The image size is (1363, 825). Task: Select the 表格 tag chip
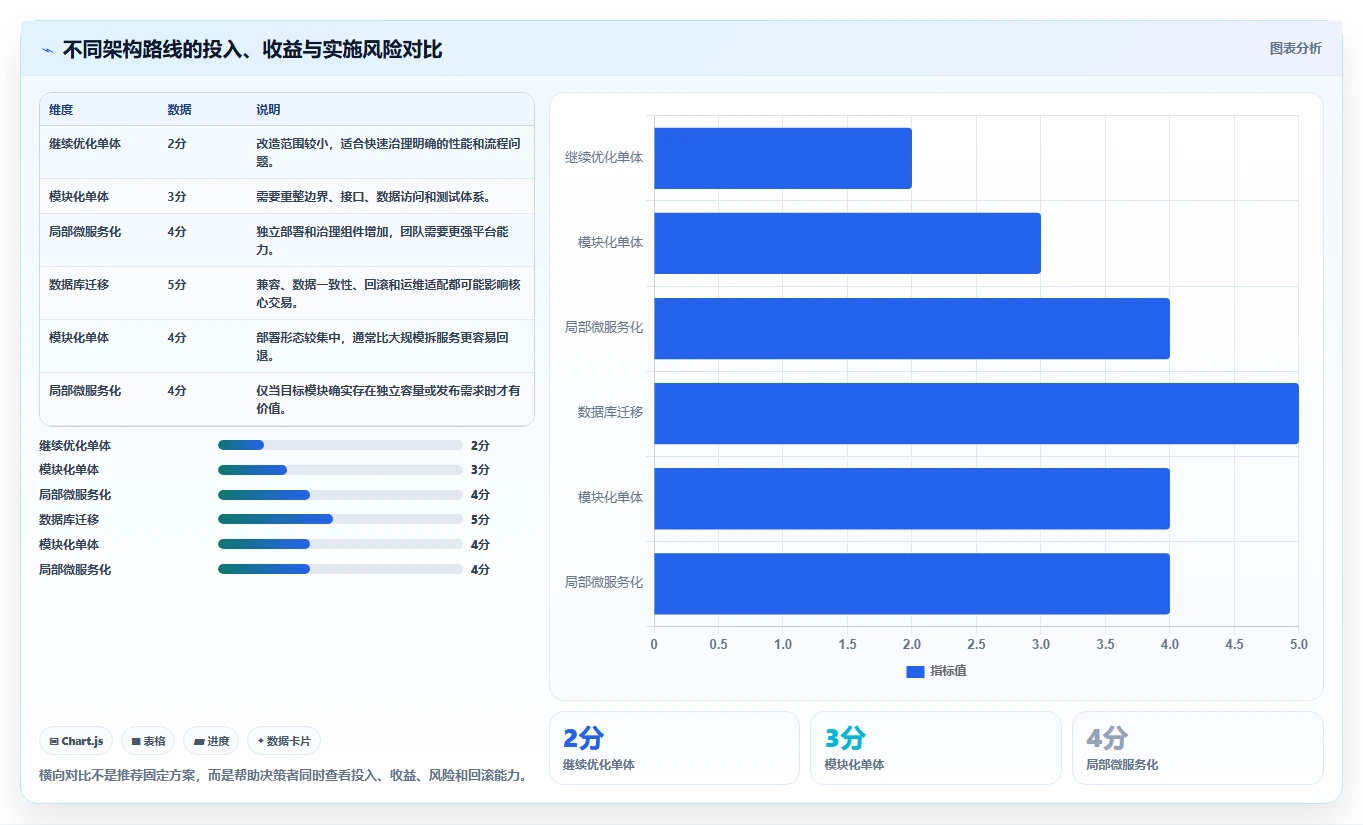[x=148, y=741]
